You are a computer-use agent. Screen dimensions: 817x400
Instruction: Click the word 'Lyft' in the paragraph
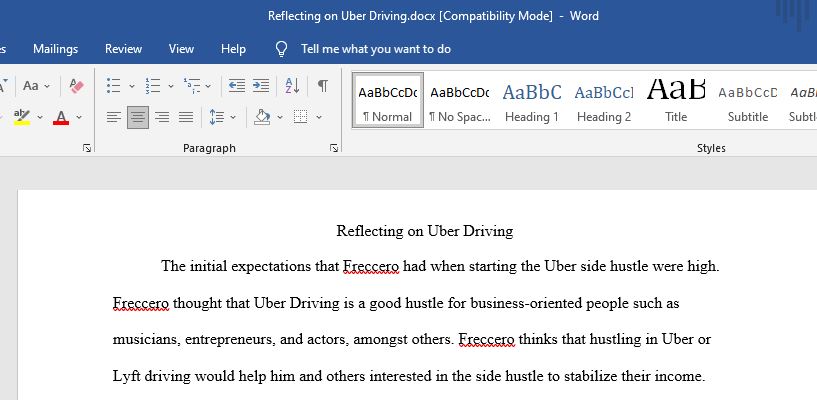click(x=127, y=376)
